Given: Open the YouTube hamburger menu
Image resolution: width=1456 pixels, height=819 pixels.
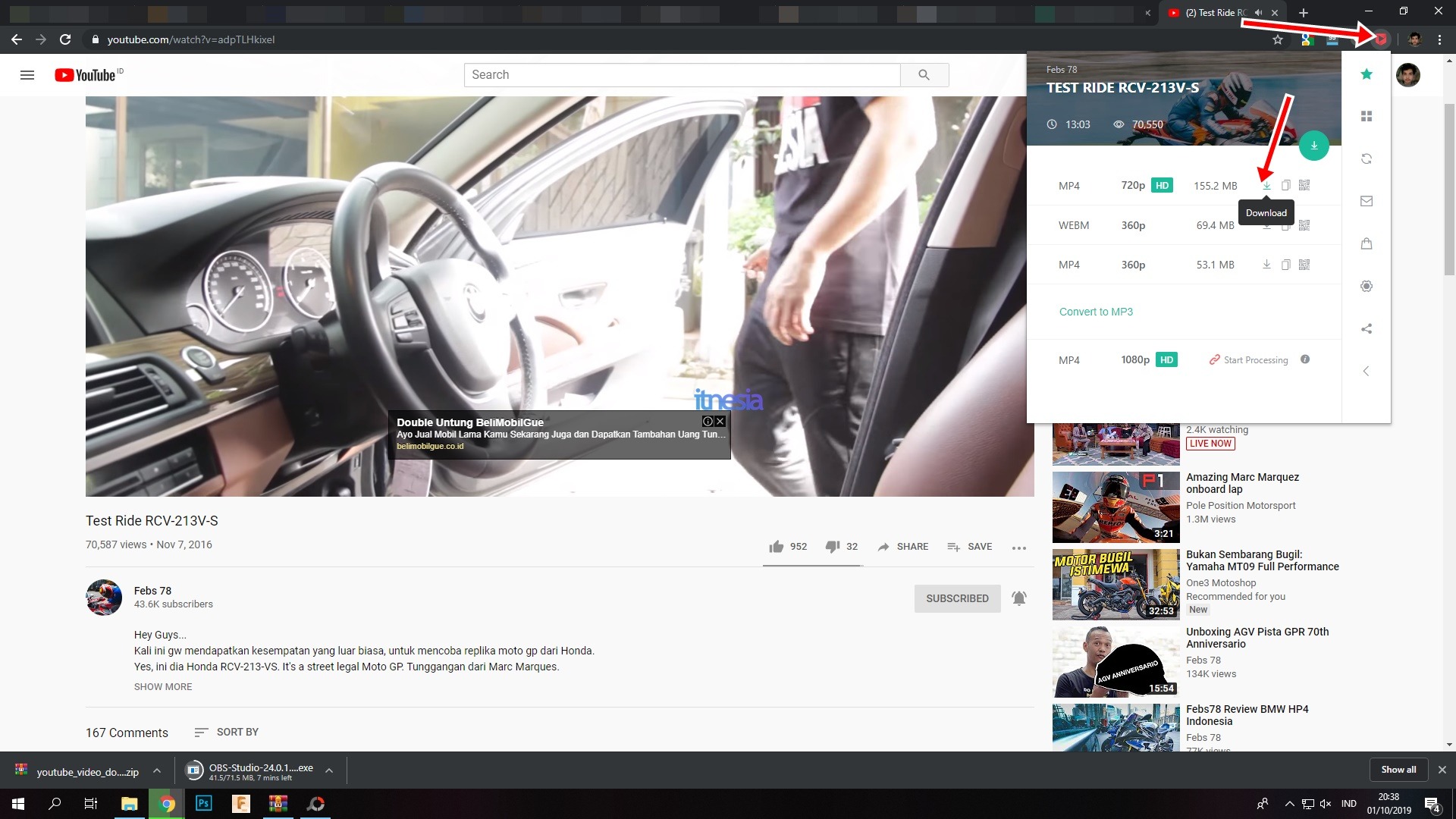Looking at the screenshot, I should click(x=27, y=75).
